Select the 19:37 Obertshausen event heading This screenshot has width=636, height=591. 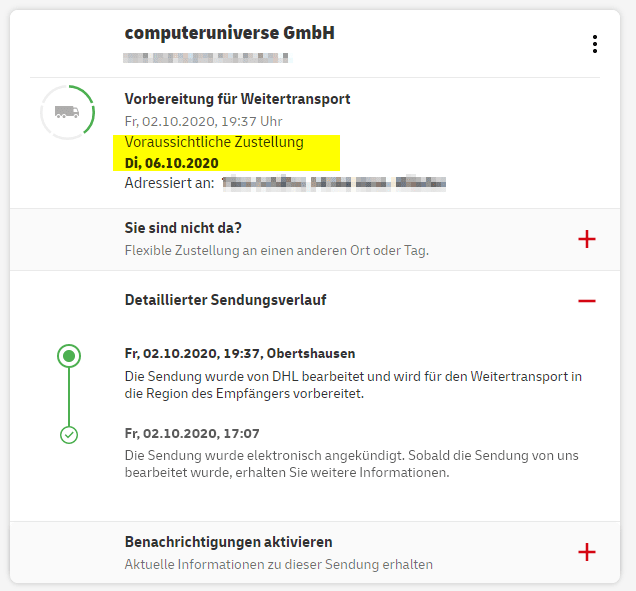click(240, 353)
